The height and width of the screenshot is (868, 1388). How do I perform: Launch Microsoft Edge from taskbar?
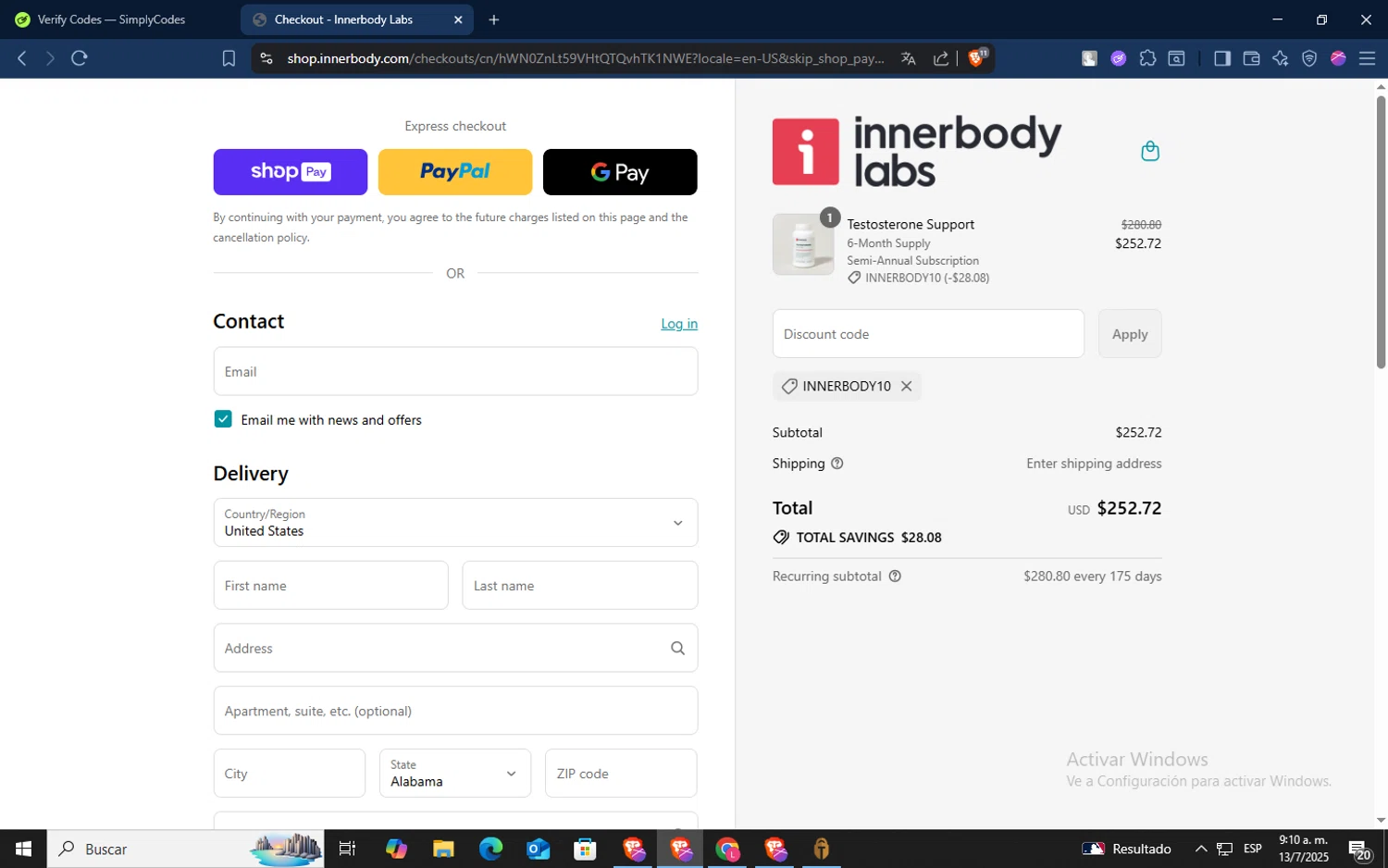click(490, 849)
